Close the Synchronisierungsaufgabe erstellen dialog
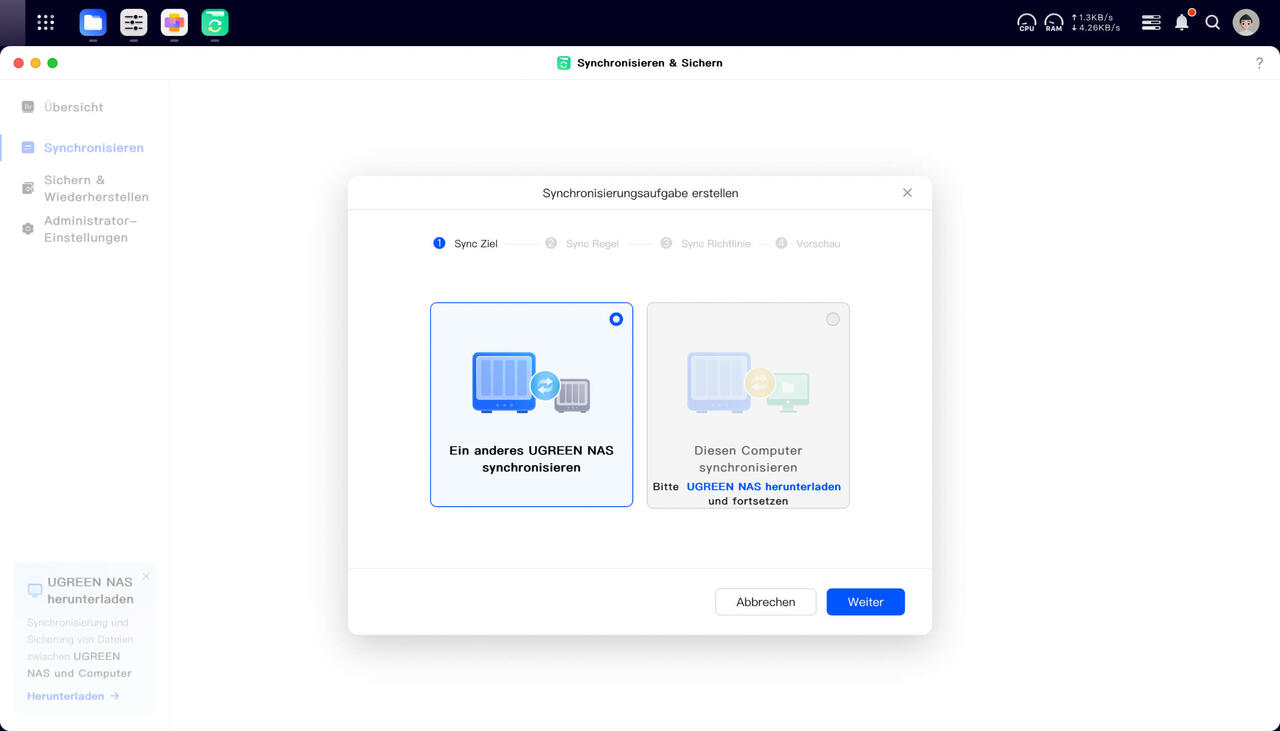This screenshot has width=1280, height=731. click(907, 193)
